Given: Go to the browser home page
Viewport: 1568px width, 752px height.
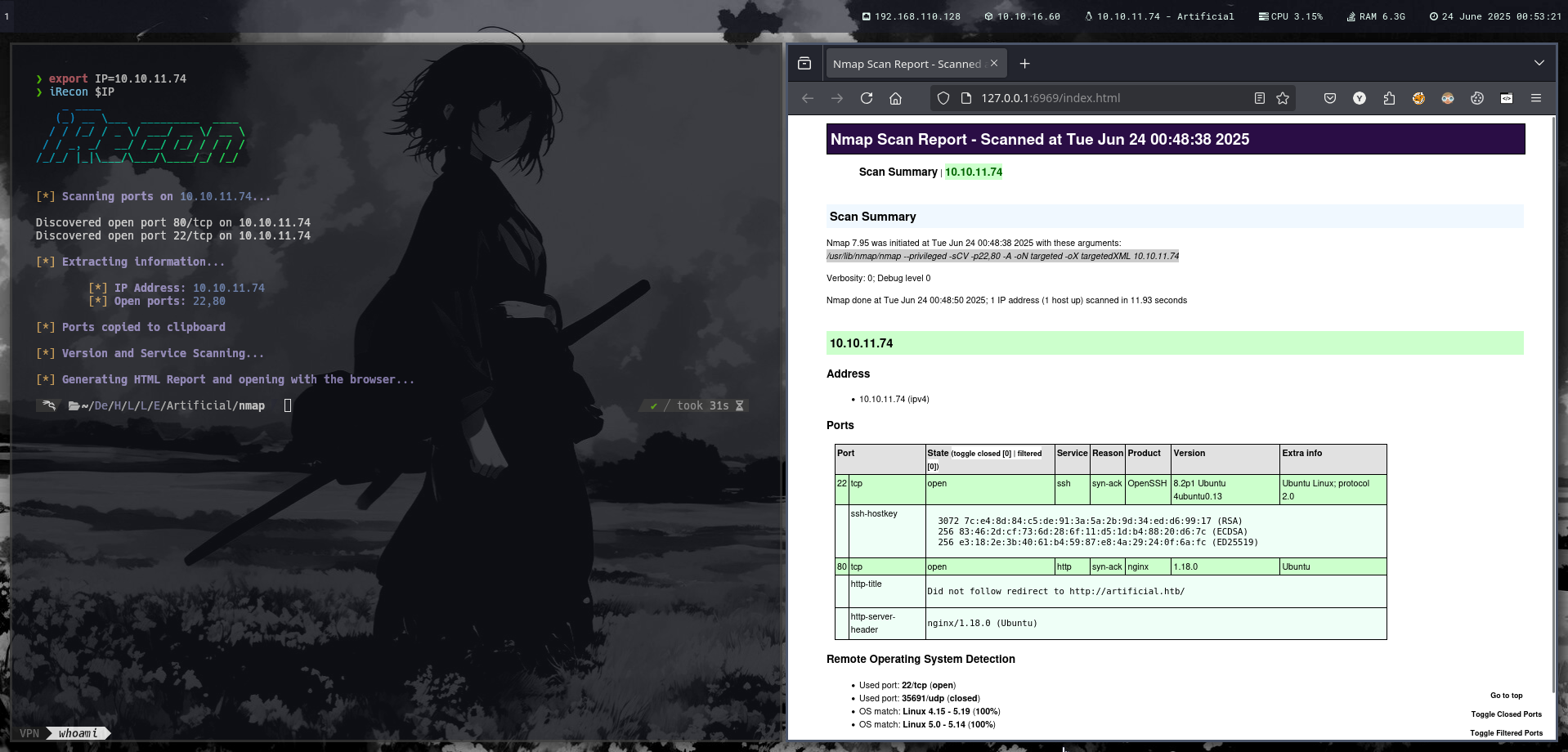Looking at the screenshot, I should 896,98.
